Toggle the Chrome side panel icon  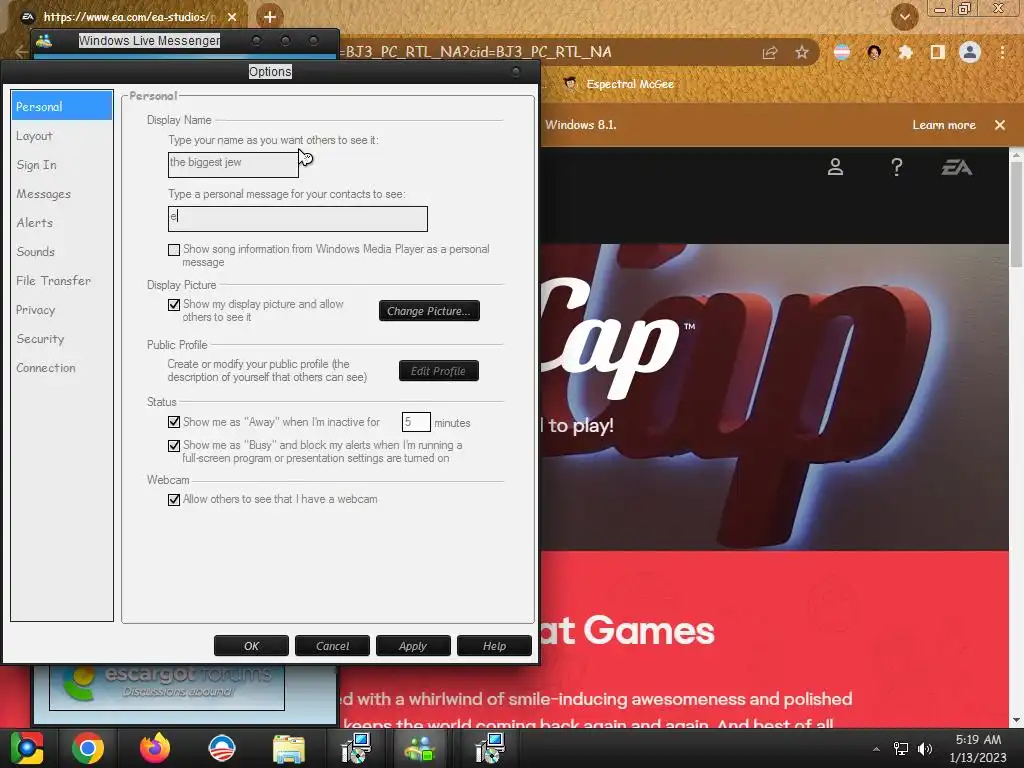938,52
